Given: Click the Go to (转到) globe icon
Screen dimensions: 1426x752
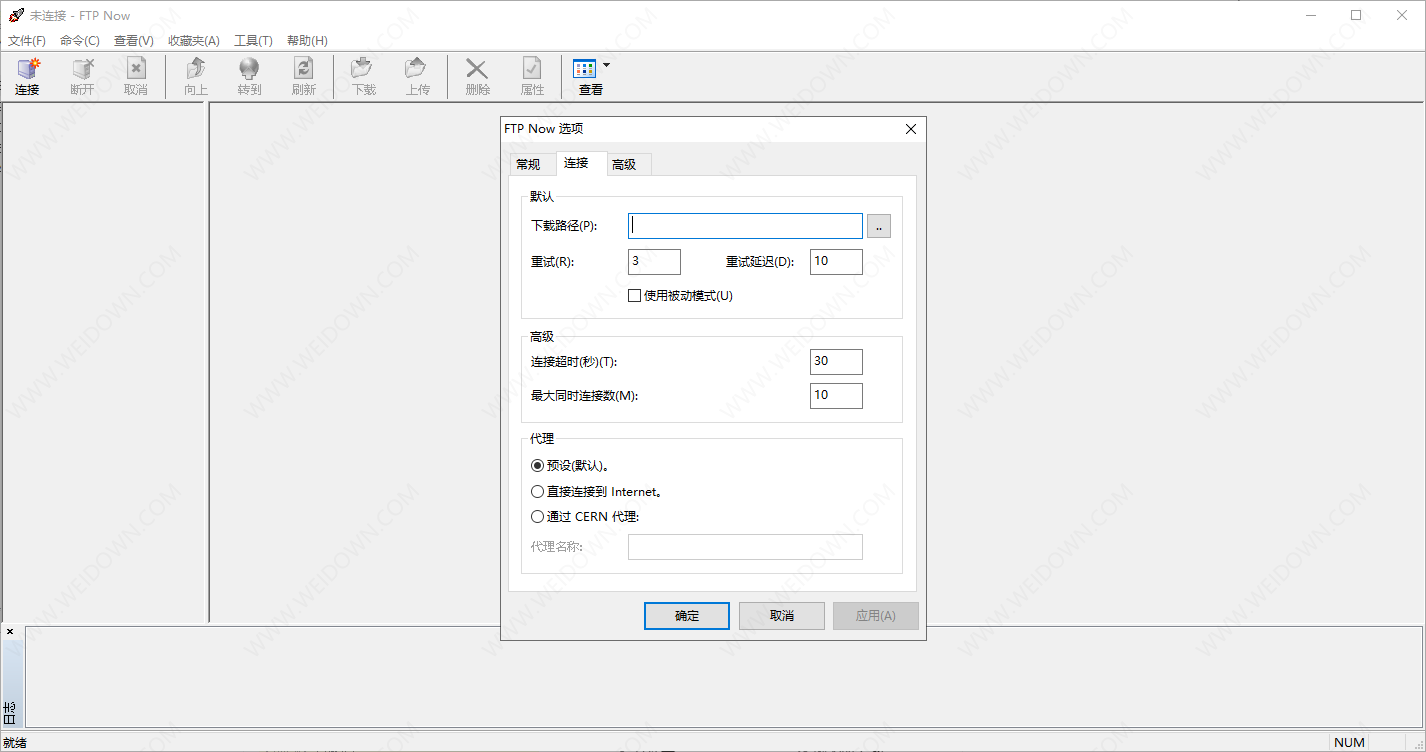Looking at the screenshot, I should (249, 68).
